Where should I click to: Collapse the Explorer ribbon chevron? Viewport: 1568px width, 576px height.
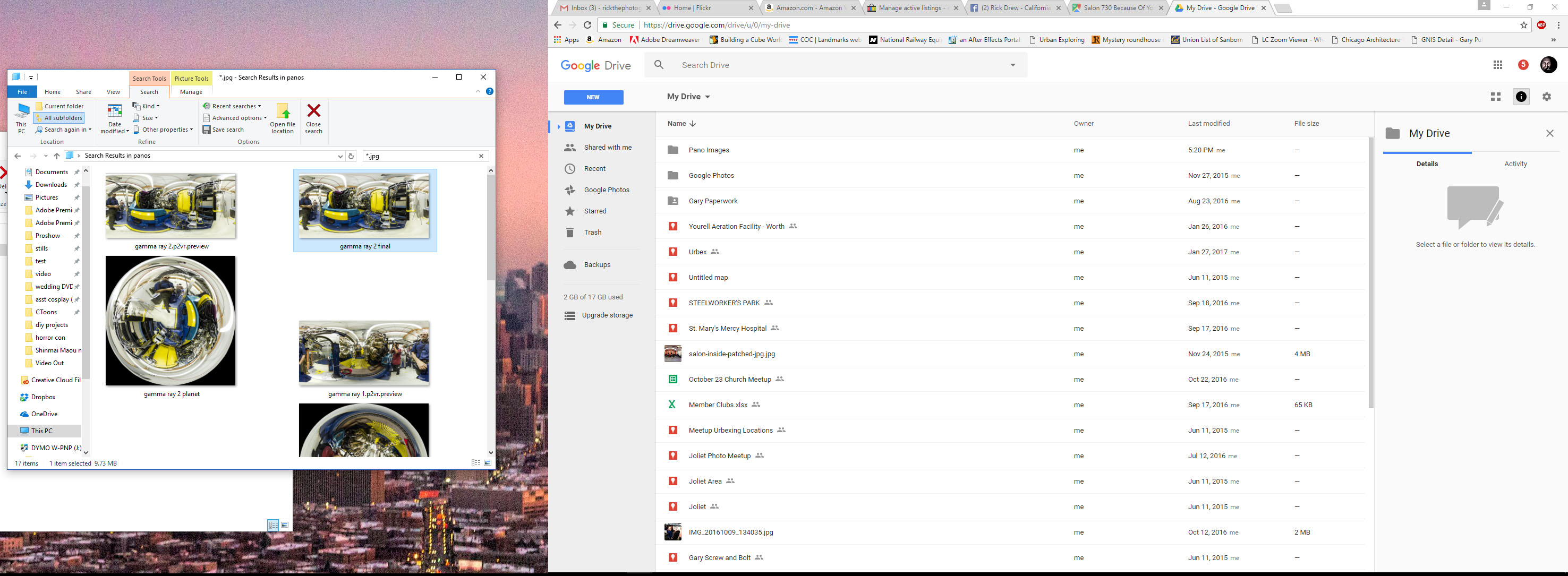click(x=478, y=91)
